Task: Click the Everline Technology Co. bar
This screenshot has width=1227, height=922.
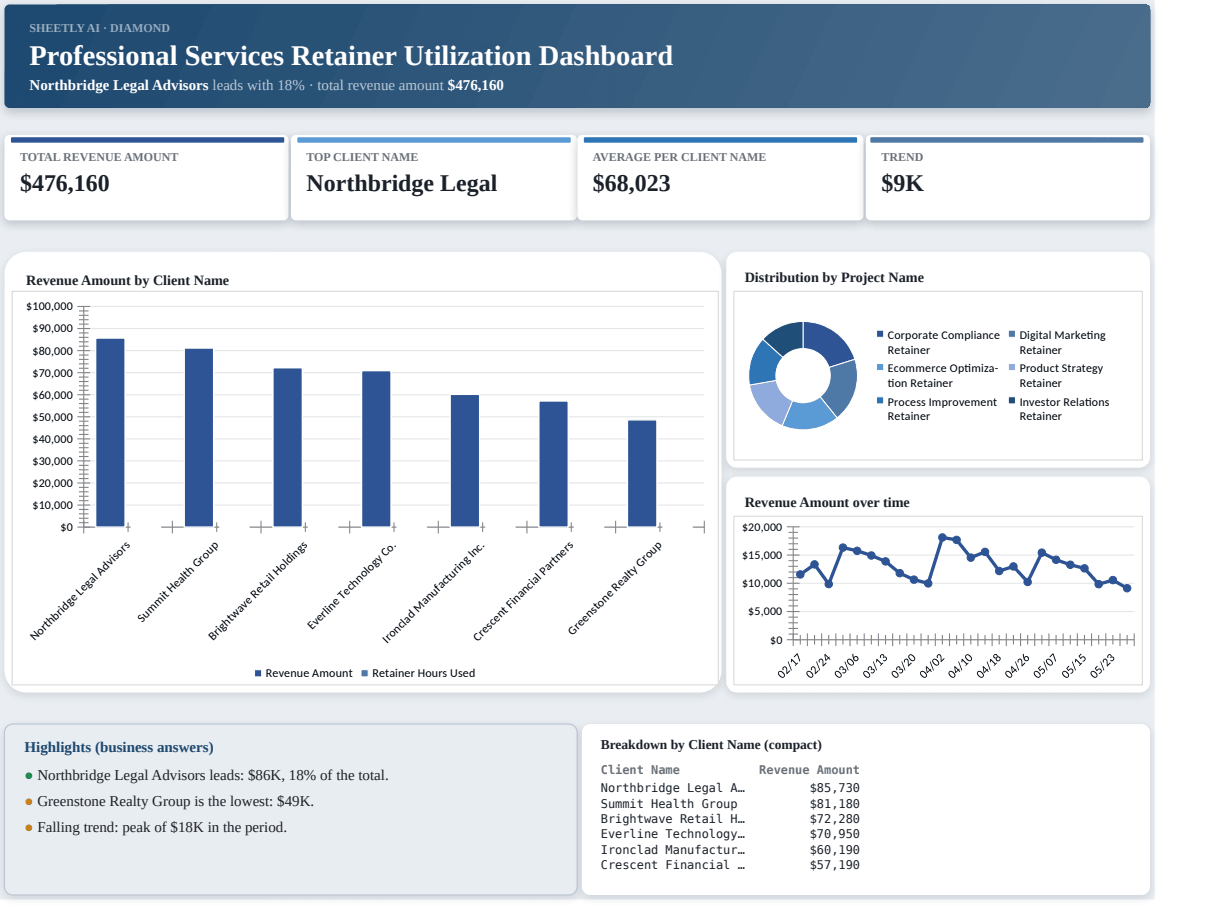Action: point(376,449)
